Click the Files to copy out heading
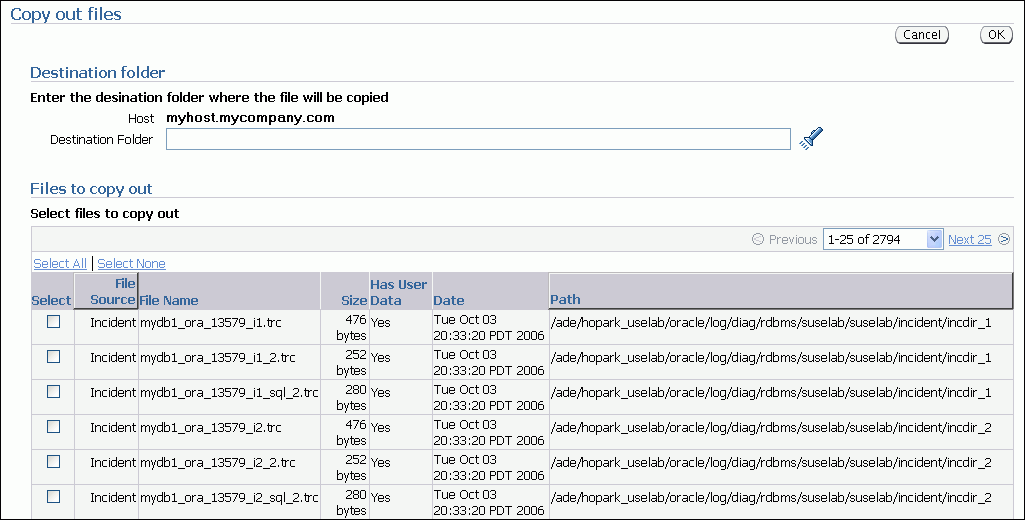Image resolution: width=1025 pixels, height=520 pixels. point(91,188)
